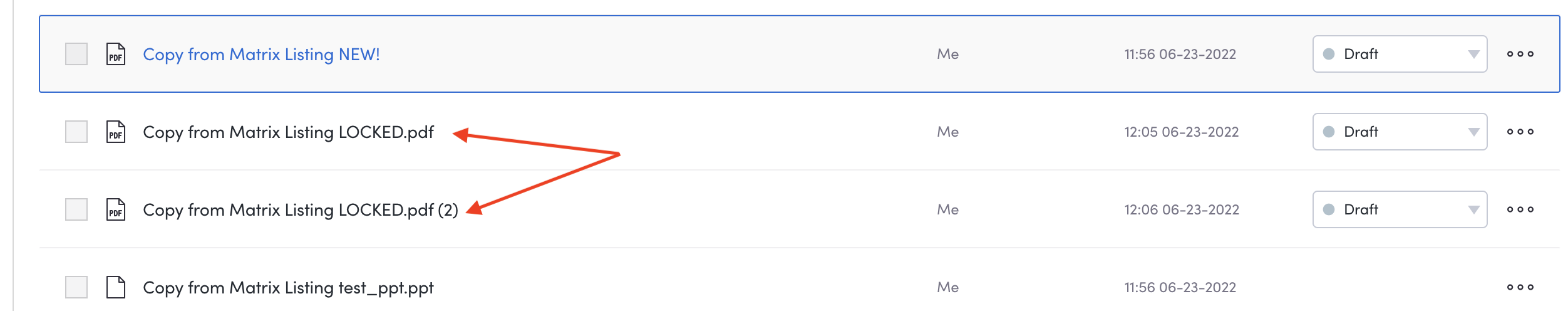Click PDF icon of LOCKED.pdf (2) file
The height and width of the screenshot is (311, 1568).
[116, 209]
